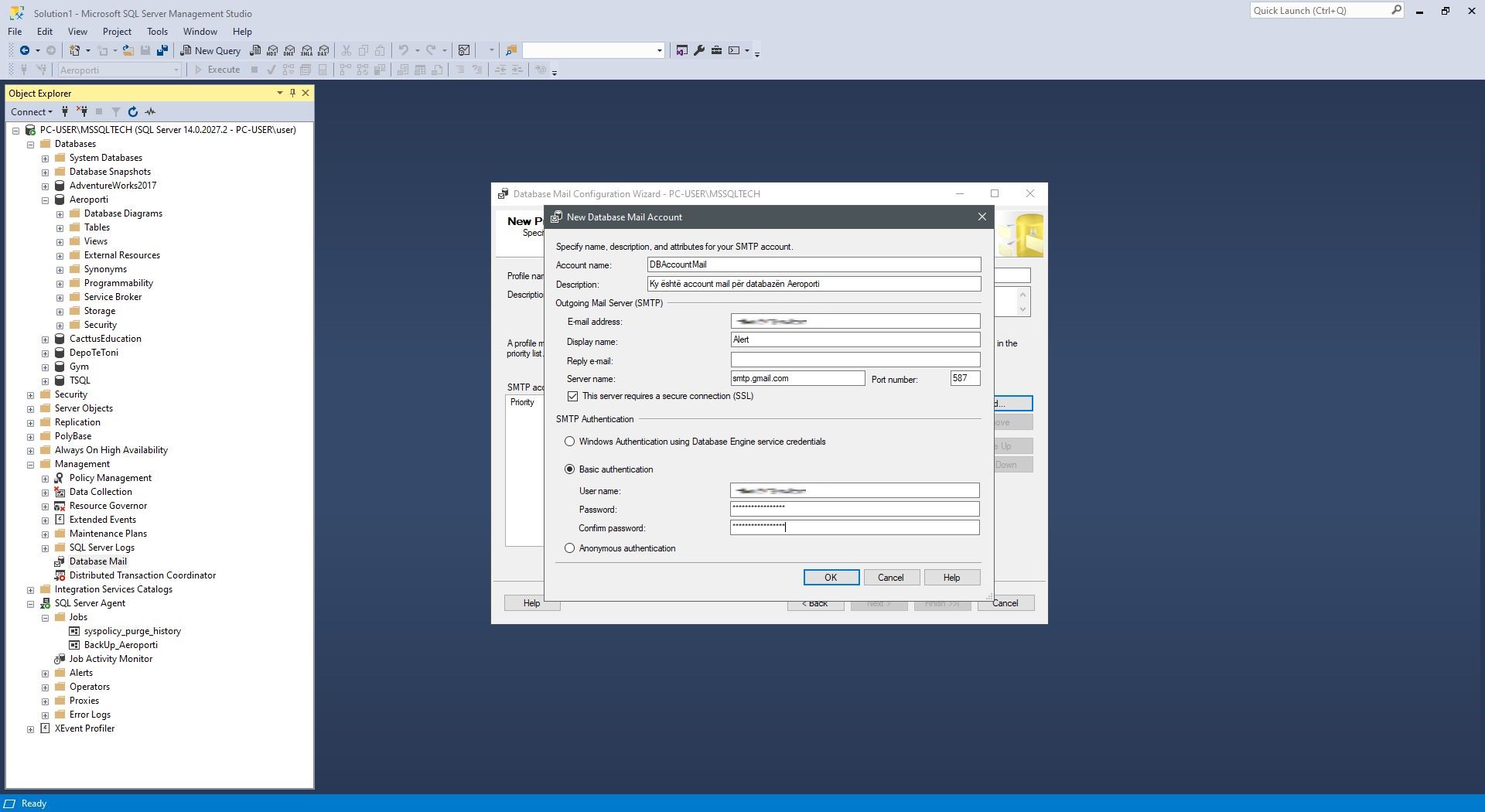Click the Analysis Services DMX Query icon
Screen dimensions: 1485x812
[289, 50]
